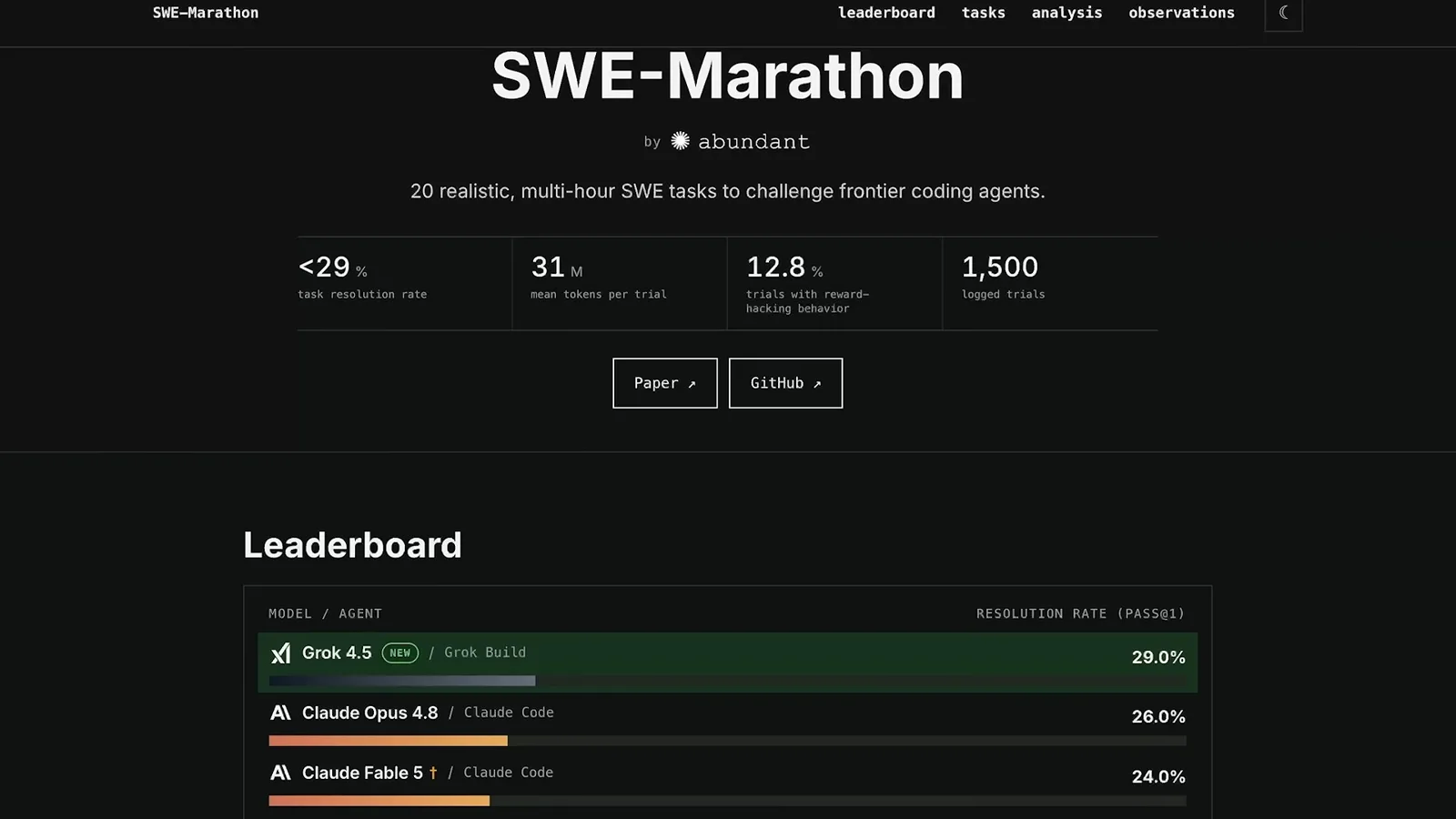Click the Grok Build agent label
This screenshot has width=1456, height=819.
[485, 652]
